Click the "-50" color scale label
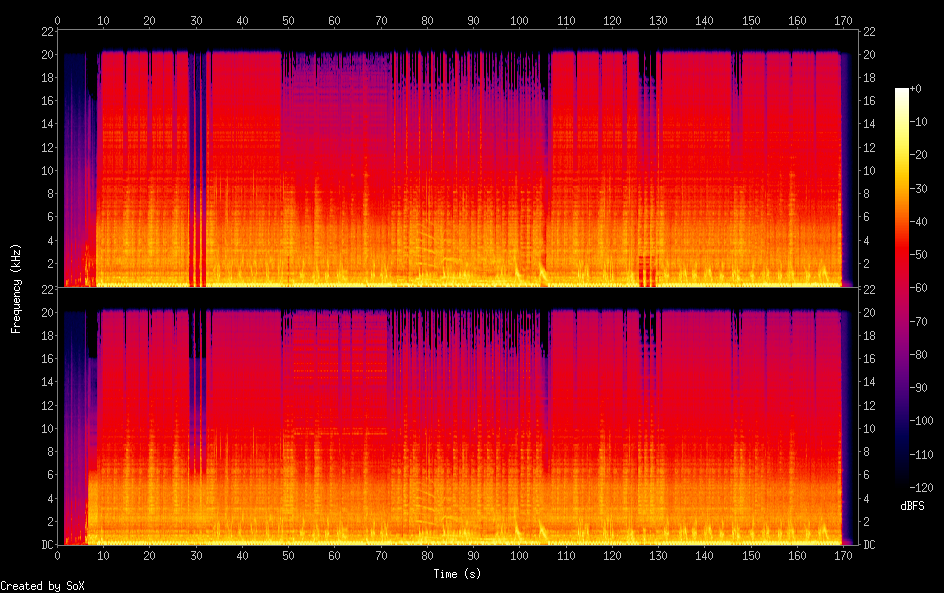Viewport: 944px width, 593px height. pos(918,255)
